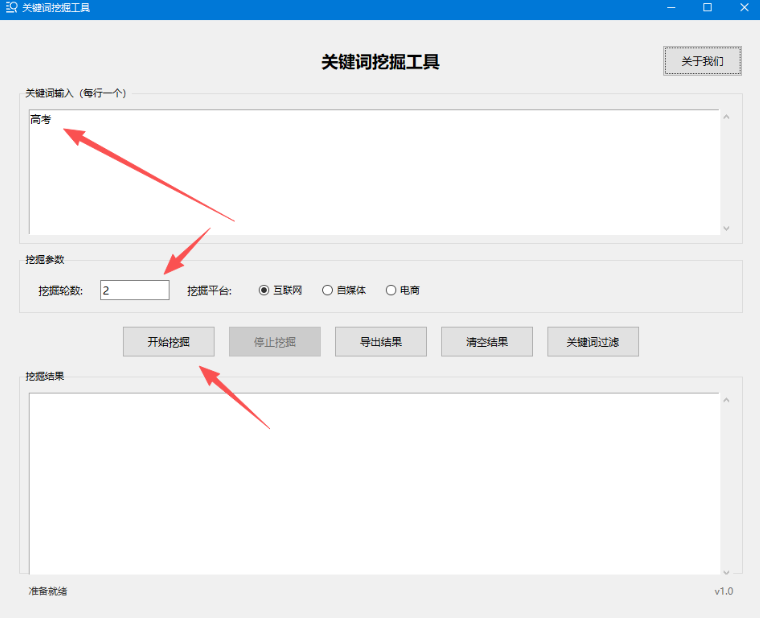
Task: Maximize the 关键词挖掘工具 window
Action: point(707,8)
